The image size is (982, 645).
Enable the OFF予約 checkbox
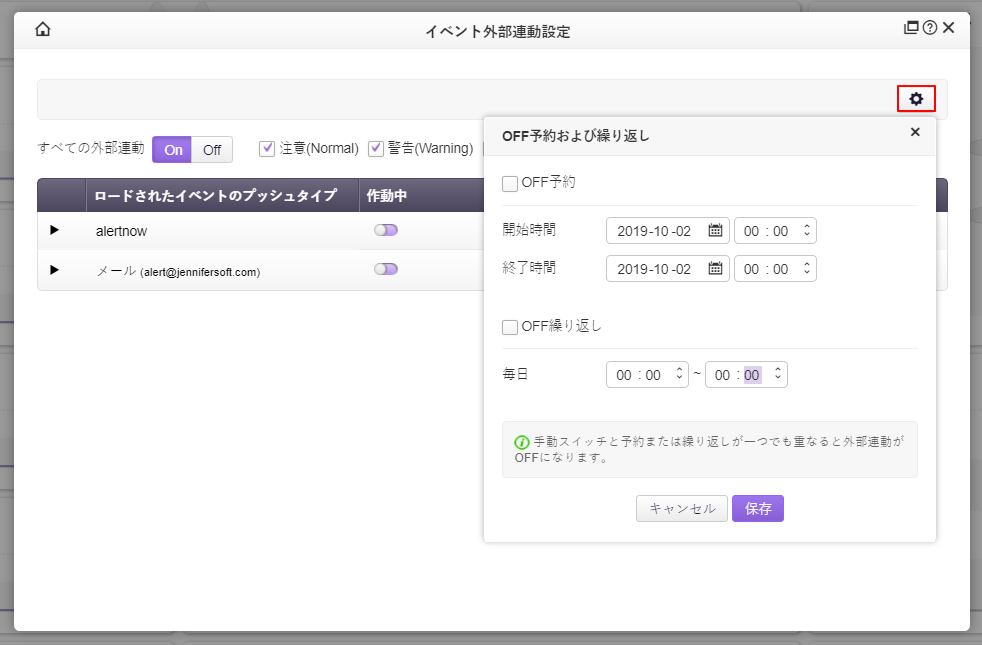point(510,183)
